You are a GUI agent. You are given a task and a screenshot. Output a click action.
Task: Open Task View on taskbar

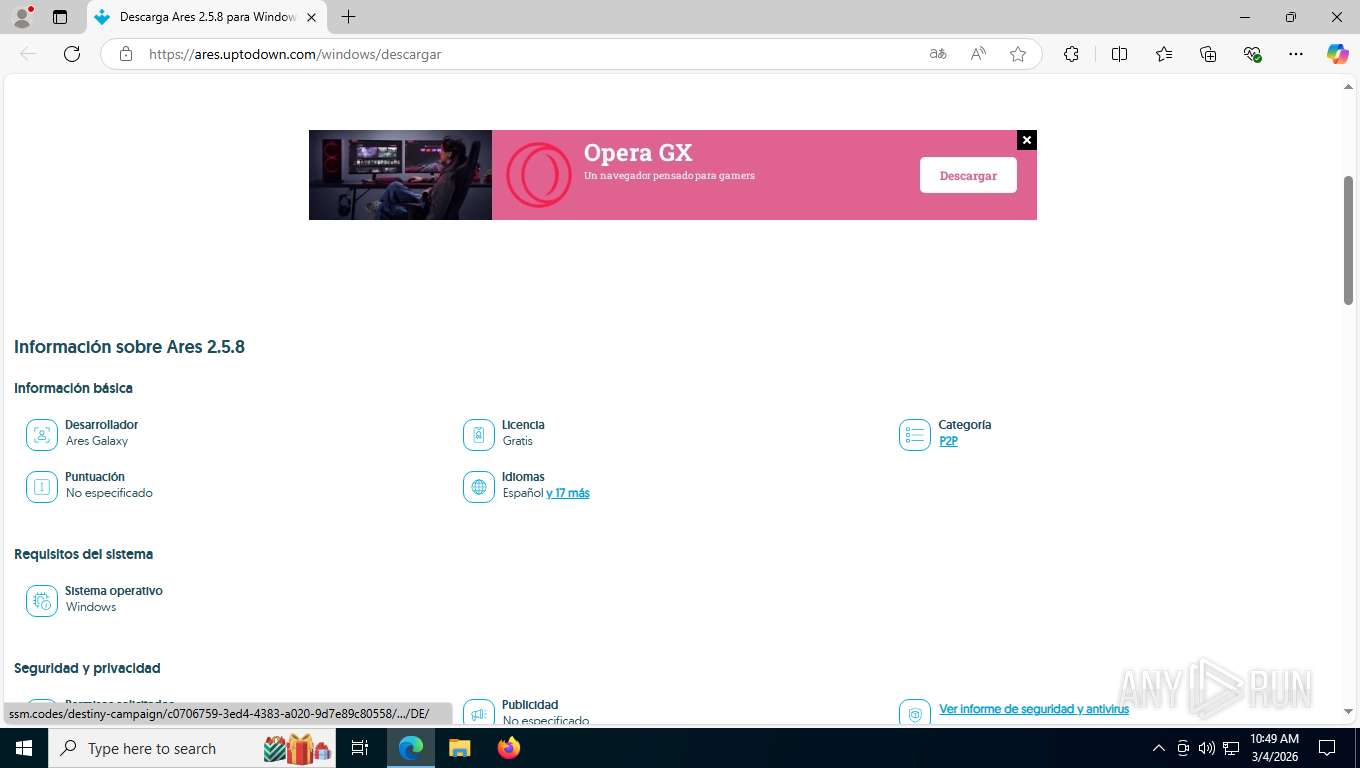tap(361, 748)
